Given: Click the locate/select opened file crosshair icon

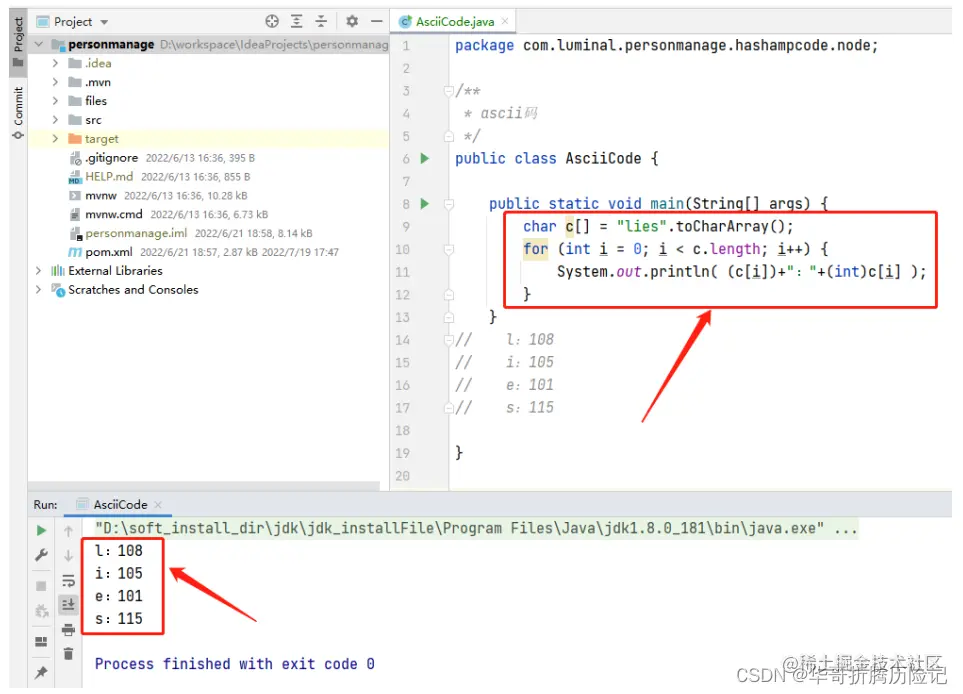Looking at the screenshot, I should coord(271,21).
